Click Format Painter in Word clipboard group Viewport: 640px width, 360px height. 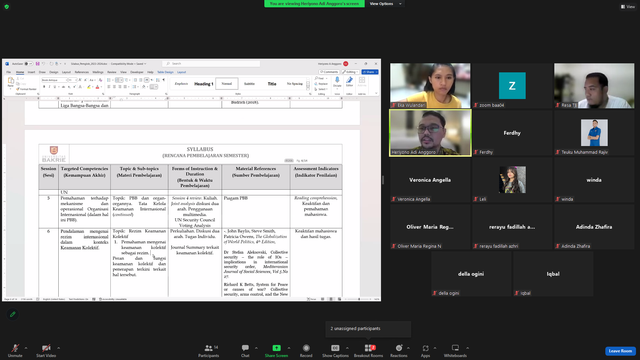click(27, 89)
